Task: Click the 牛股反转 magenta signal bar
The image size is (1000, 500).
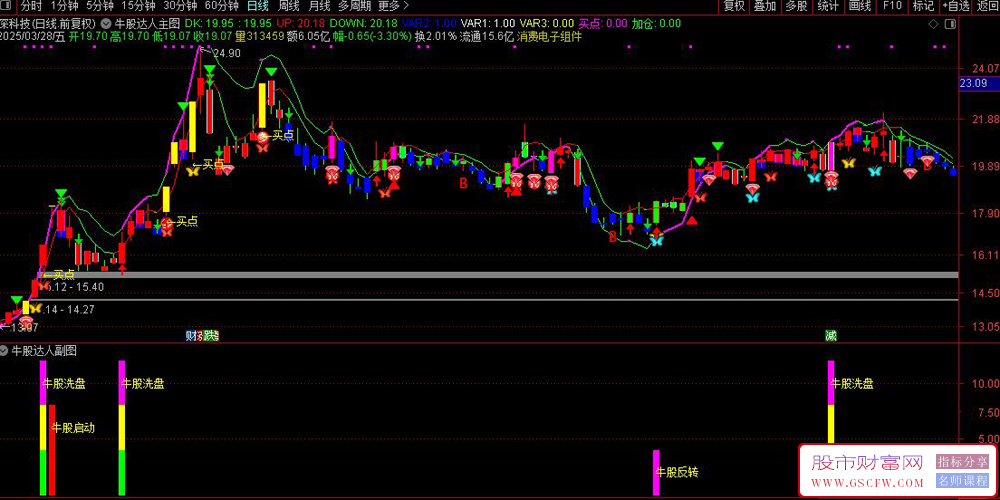Action: [x=656, y=472]
